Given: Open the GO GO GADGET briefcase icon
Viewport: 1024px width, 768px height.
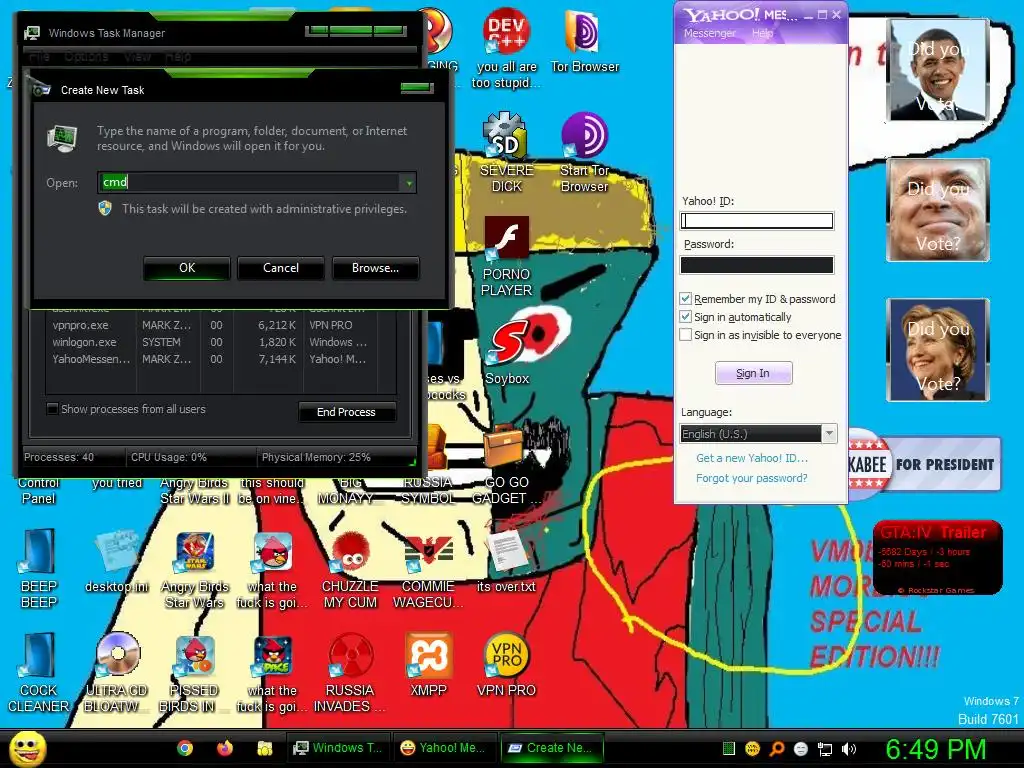Looking at the screenshot, I should [x=506, y=464].
